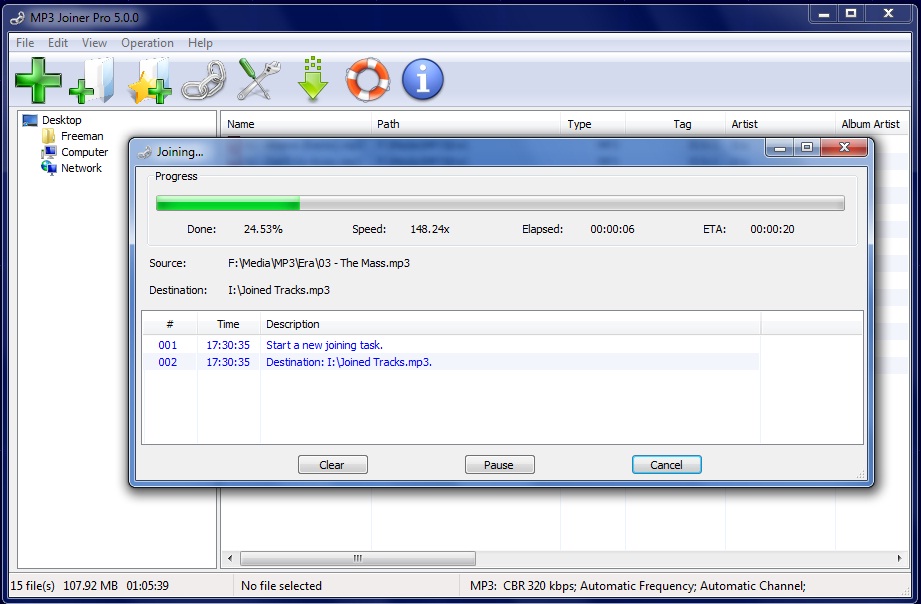The height and width of the screenshot is (604, 921).
Task: Click the Add Favorites star icon
Action: click(x=149, y=80)
